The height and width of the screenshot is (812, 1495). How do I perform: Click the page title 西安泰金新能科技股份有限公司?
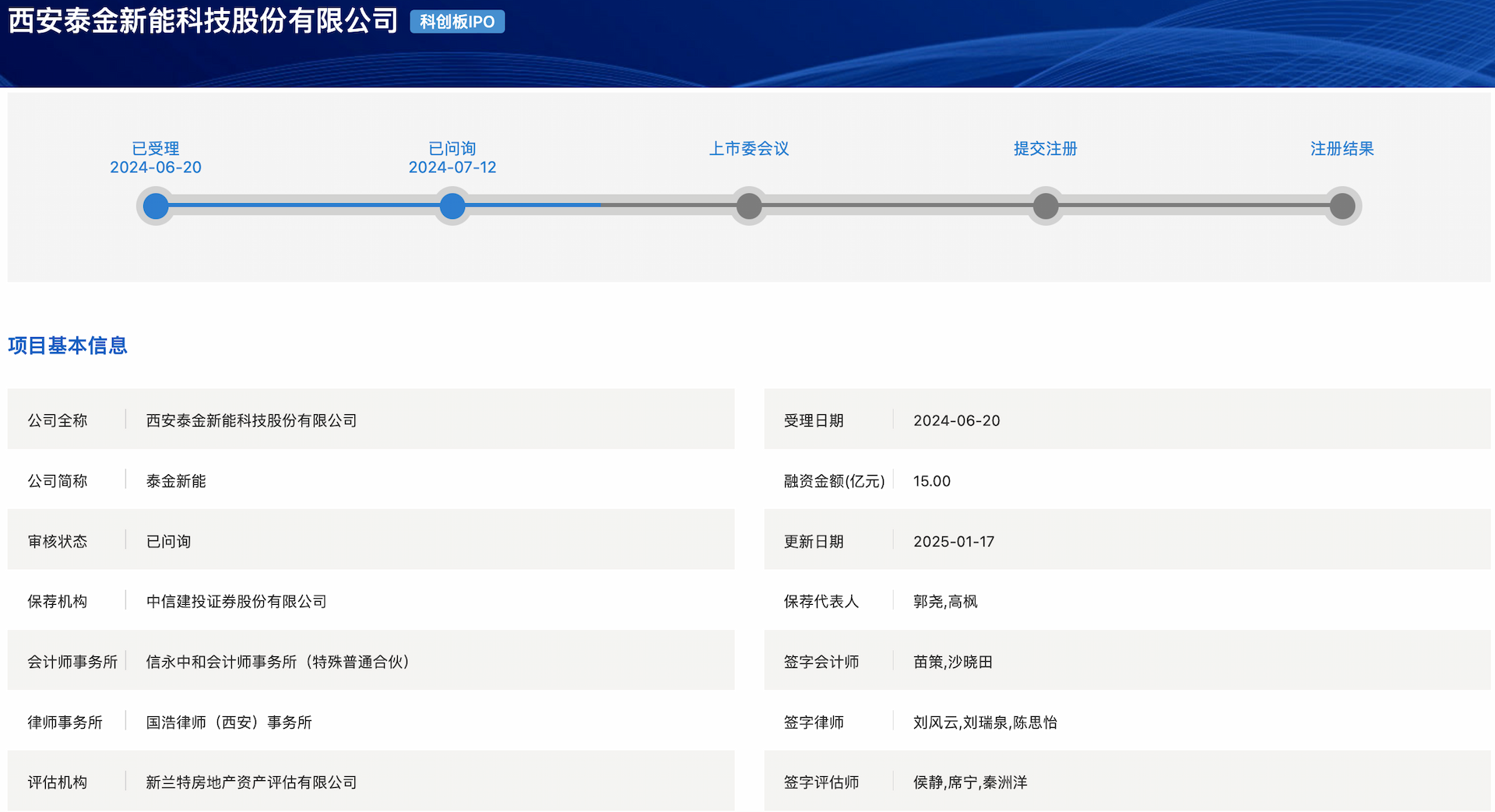203,21
